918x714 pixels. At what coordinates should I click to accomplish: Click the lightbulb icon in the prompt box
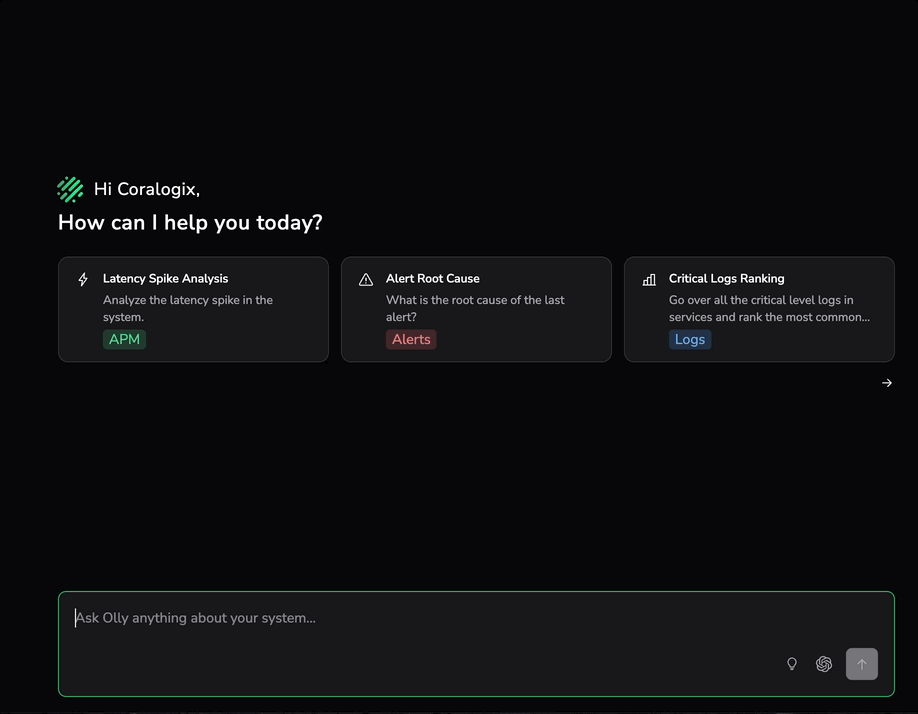(792, 664)
